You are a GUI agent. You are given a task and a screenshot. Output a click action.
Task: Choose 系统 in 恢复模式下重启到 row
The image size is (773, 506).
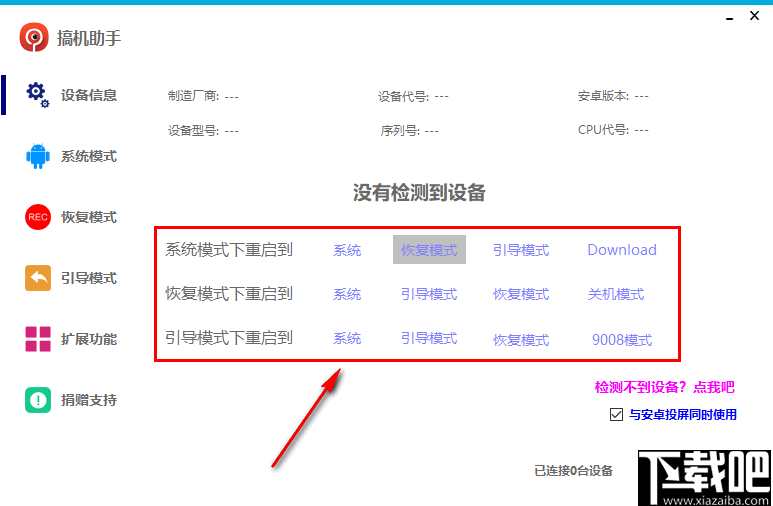347,294
